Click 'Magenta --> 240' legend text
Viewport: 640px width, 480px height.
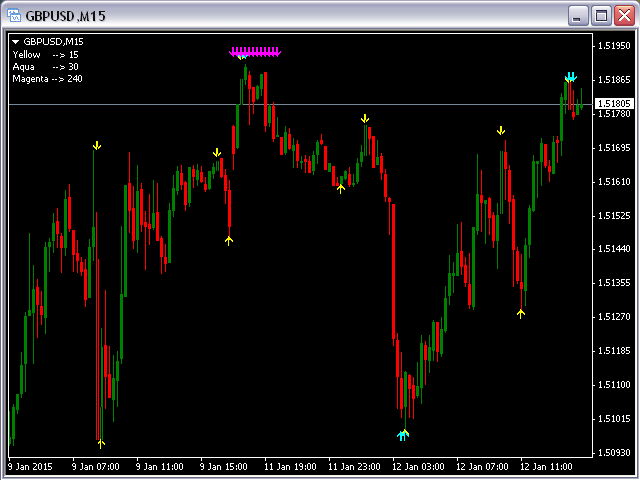coord(47,79)
